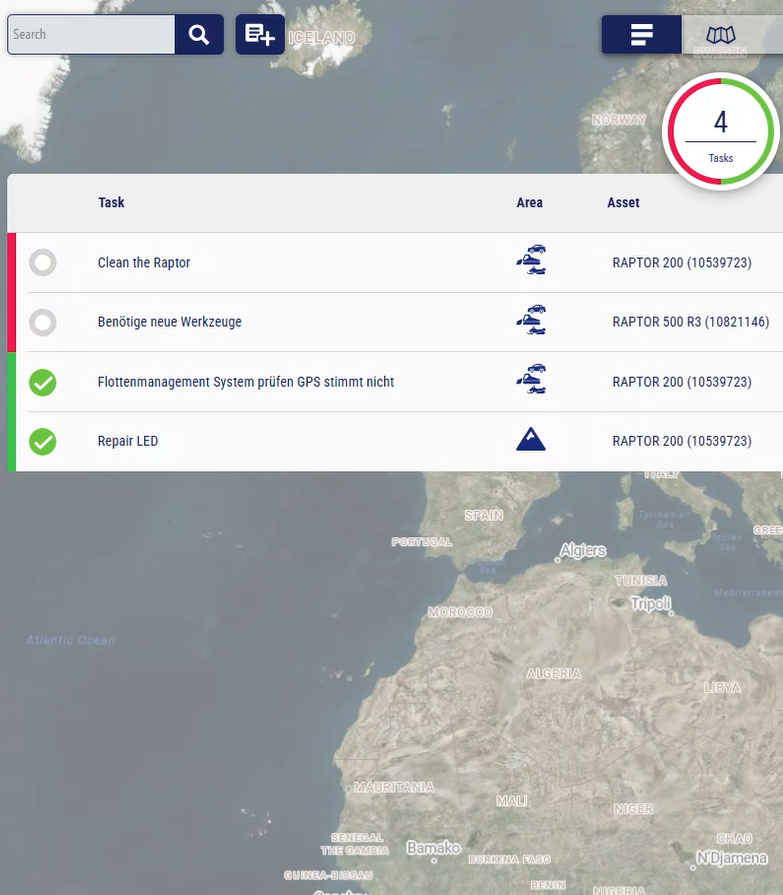This screenshot has width=783, height=895.
Task: Click vehicle area icon for Clean the Raptor
Action: pos(531,262)
